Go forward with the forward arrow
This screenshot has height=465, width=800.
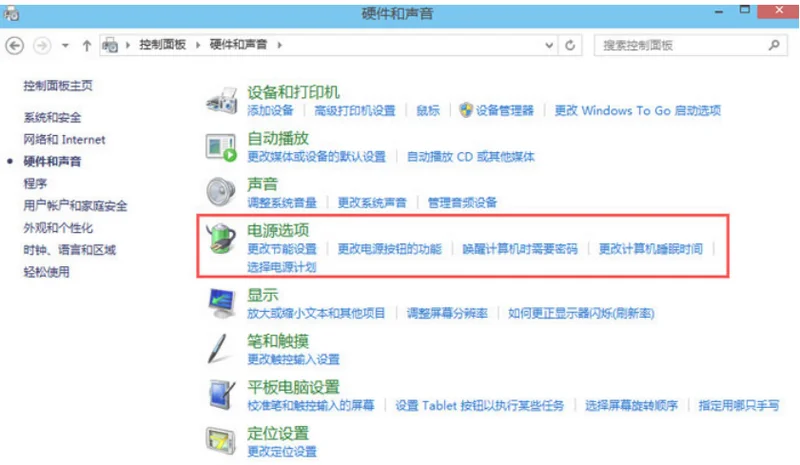(x=42, y=45)
